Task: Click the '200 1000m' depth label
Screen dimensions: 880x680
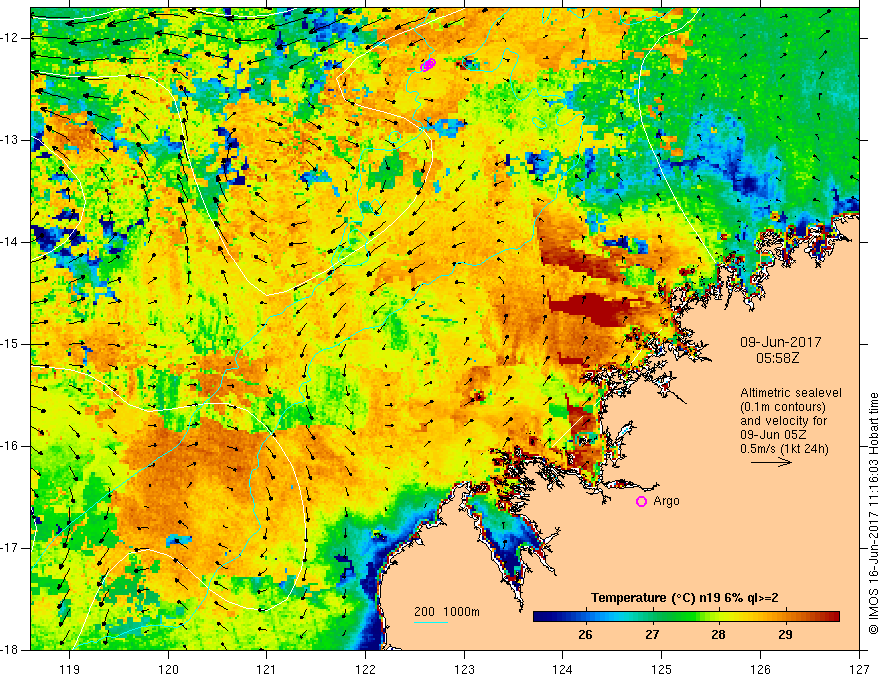Action: coord(447,612)
